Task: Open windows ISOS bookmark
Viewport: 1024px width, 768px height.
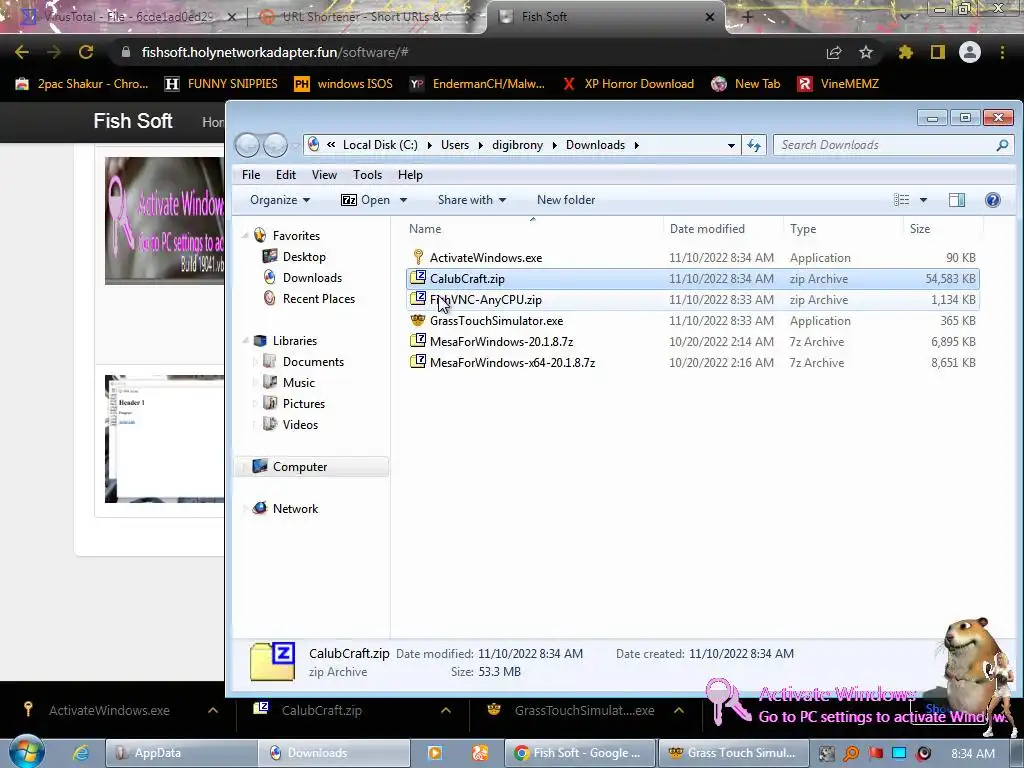Action: pos(344,84)
